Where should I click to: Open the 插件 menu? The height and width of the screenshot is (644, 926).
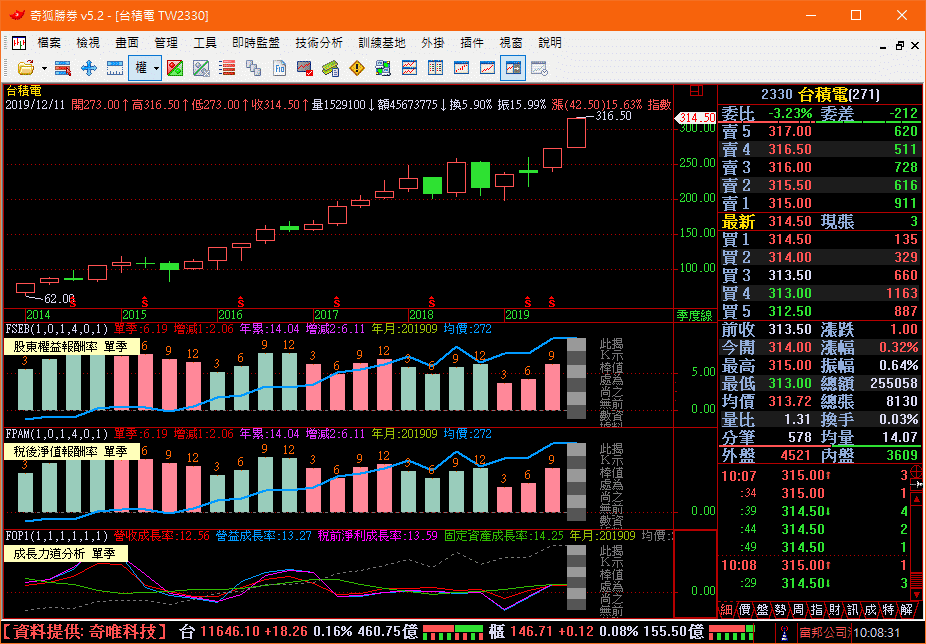point(471,43)
